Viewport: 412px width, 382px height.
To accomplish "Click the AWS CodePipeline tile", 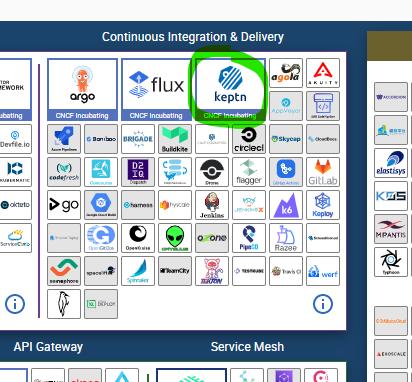I will pyautogui.click(x=323, y=106).
